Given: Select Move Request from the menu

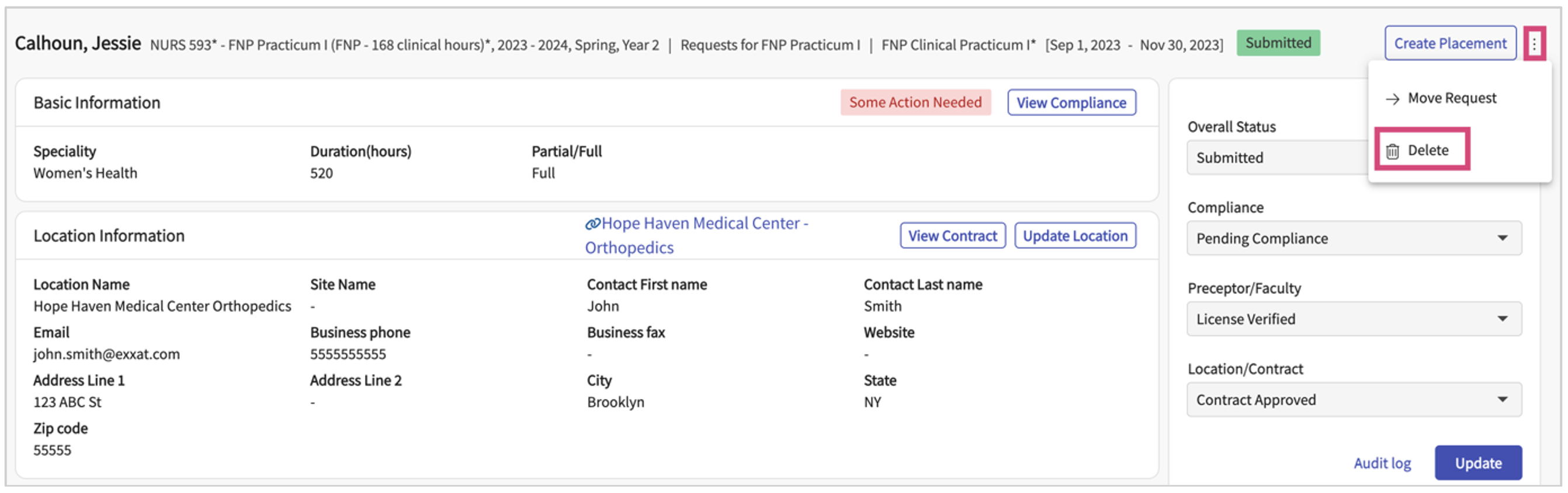Looking at the screenshot, I should coord(1452,99).
